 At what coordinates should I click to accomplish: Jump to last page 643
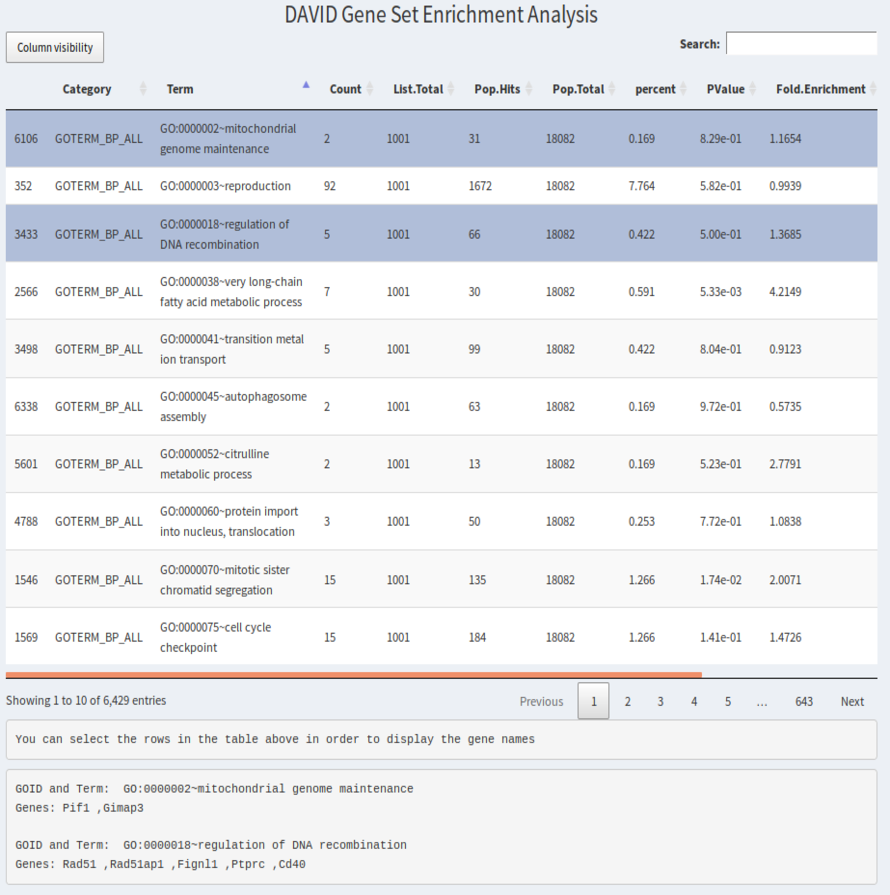click(804, 701)
